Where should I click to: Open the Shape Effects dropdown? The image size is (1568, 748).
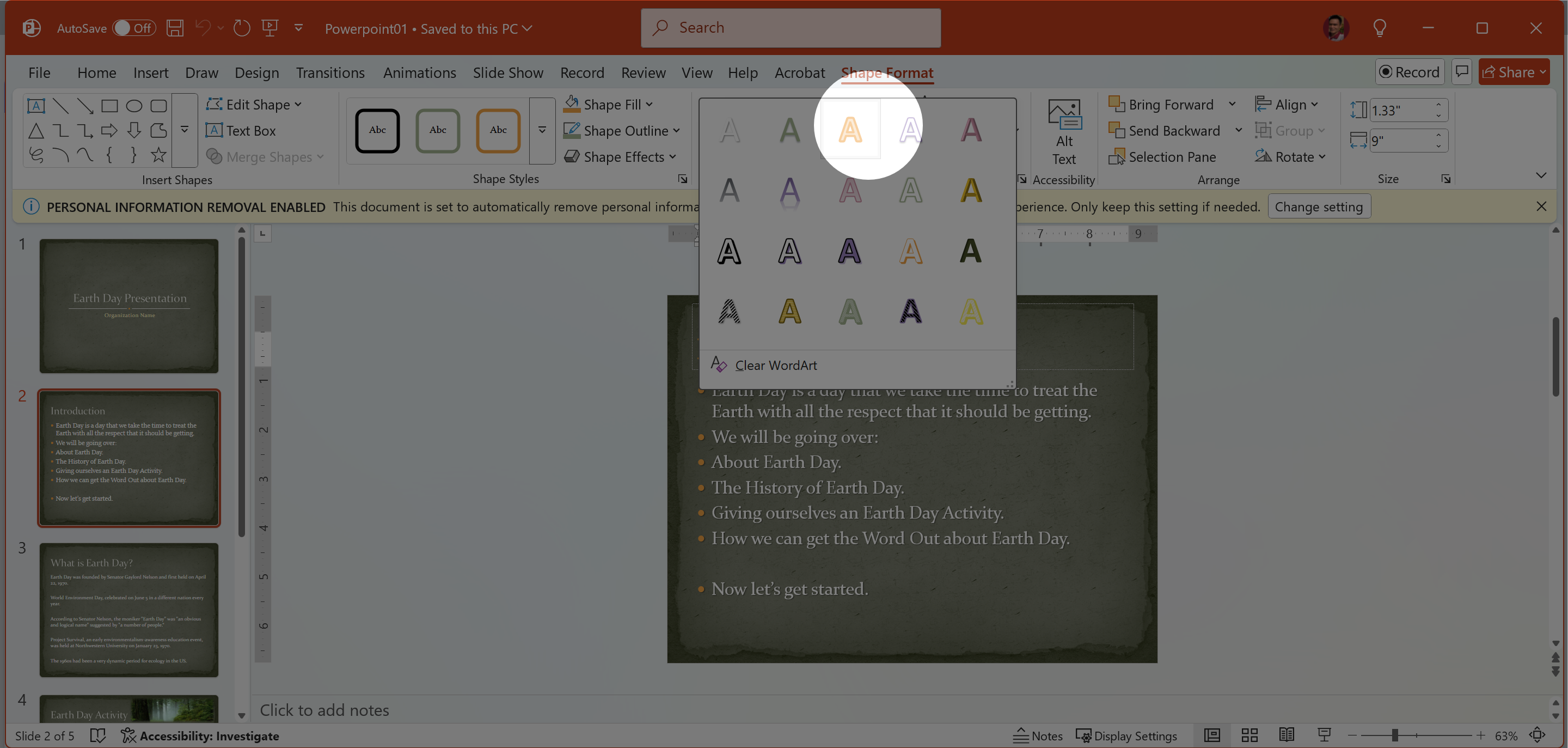[x=672, y=156]
